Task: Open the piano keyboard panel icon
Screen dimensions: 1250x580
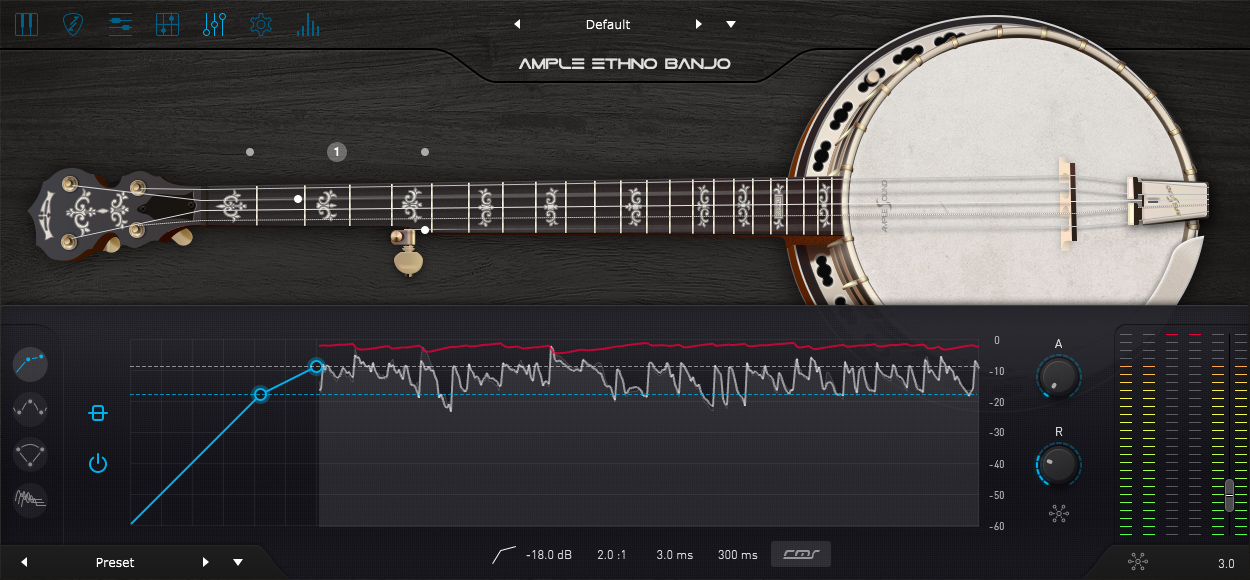Action: pos(26,24)
